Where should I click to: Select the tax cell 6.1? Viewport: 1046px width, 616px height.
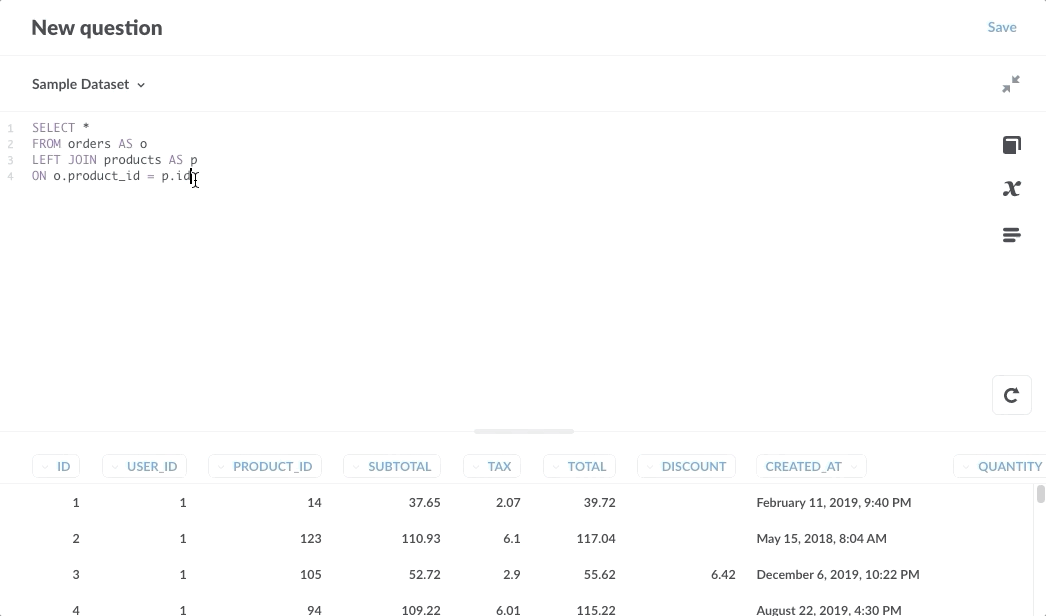pos(512,539)
